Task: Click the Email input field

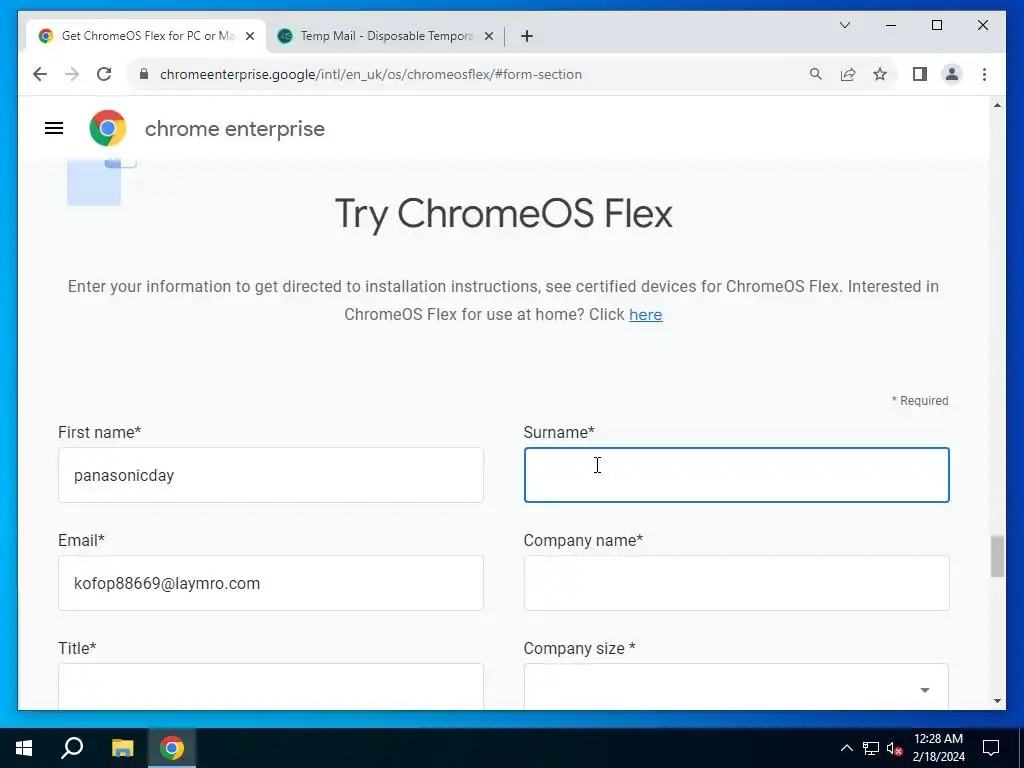Action: (x=270, y=583)
